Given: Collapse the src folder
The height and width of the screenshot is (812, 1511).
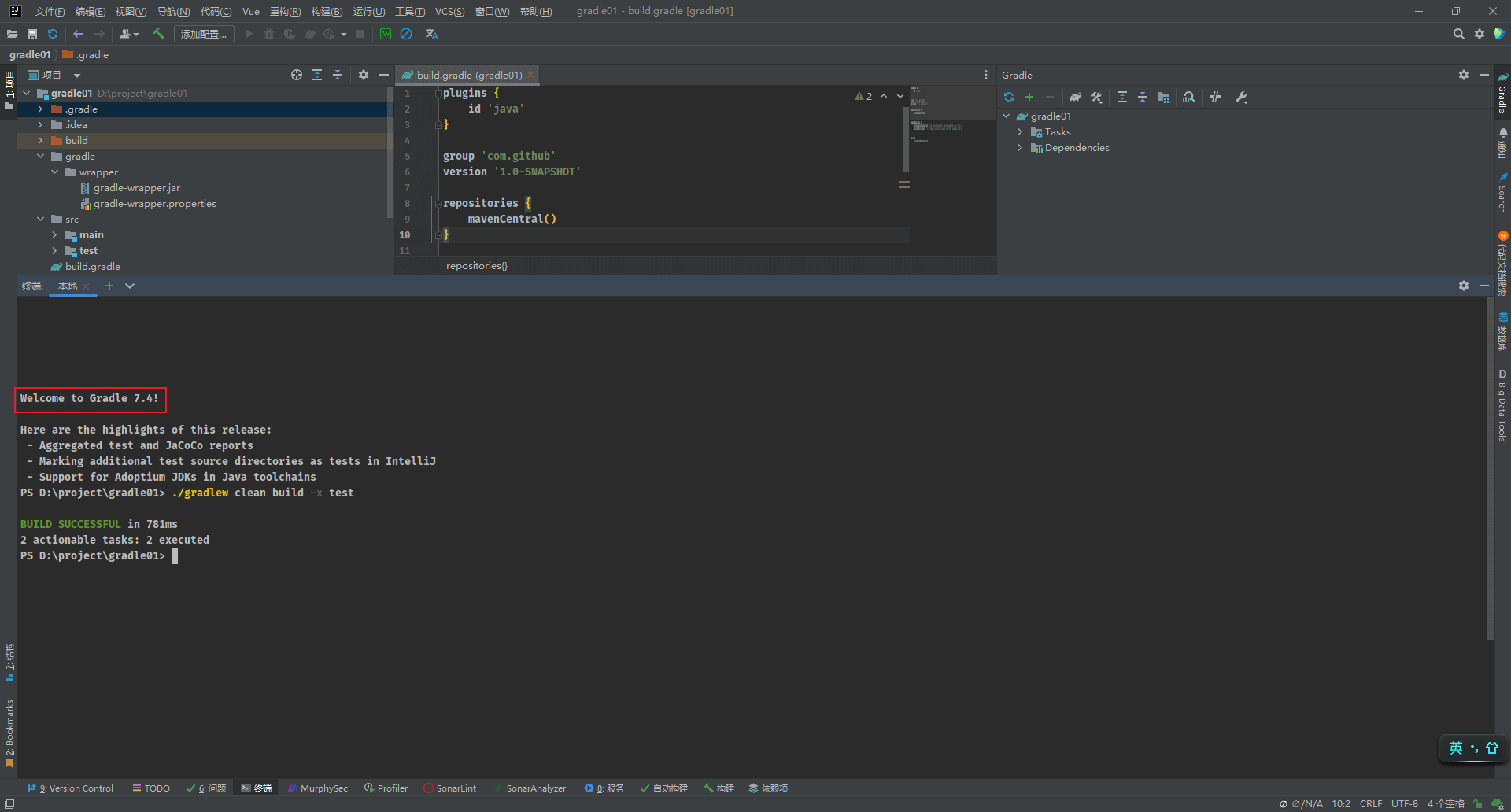Looking at the screenshot, I should 40,220.
